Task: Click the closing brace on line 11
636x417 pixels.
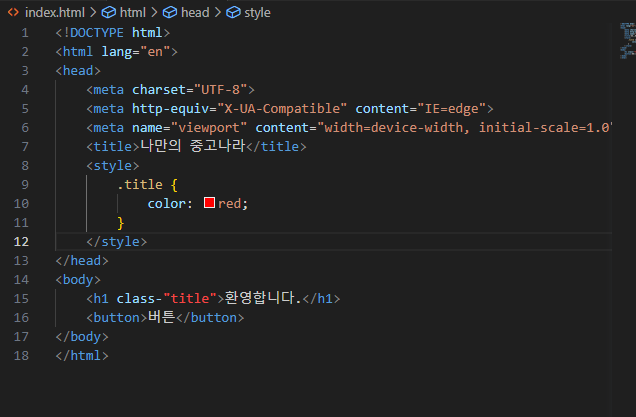Action: [120, 223]
